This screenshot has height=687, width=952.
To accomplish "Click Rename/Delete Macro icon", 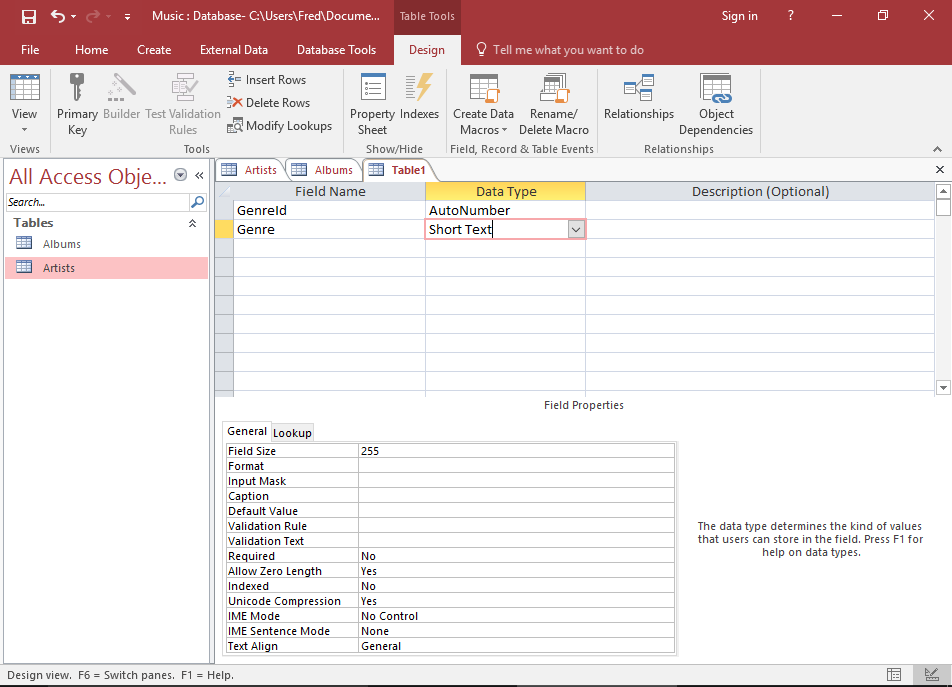I will 553,88.
